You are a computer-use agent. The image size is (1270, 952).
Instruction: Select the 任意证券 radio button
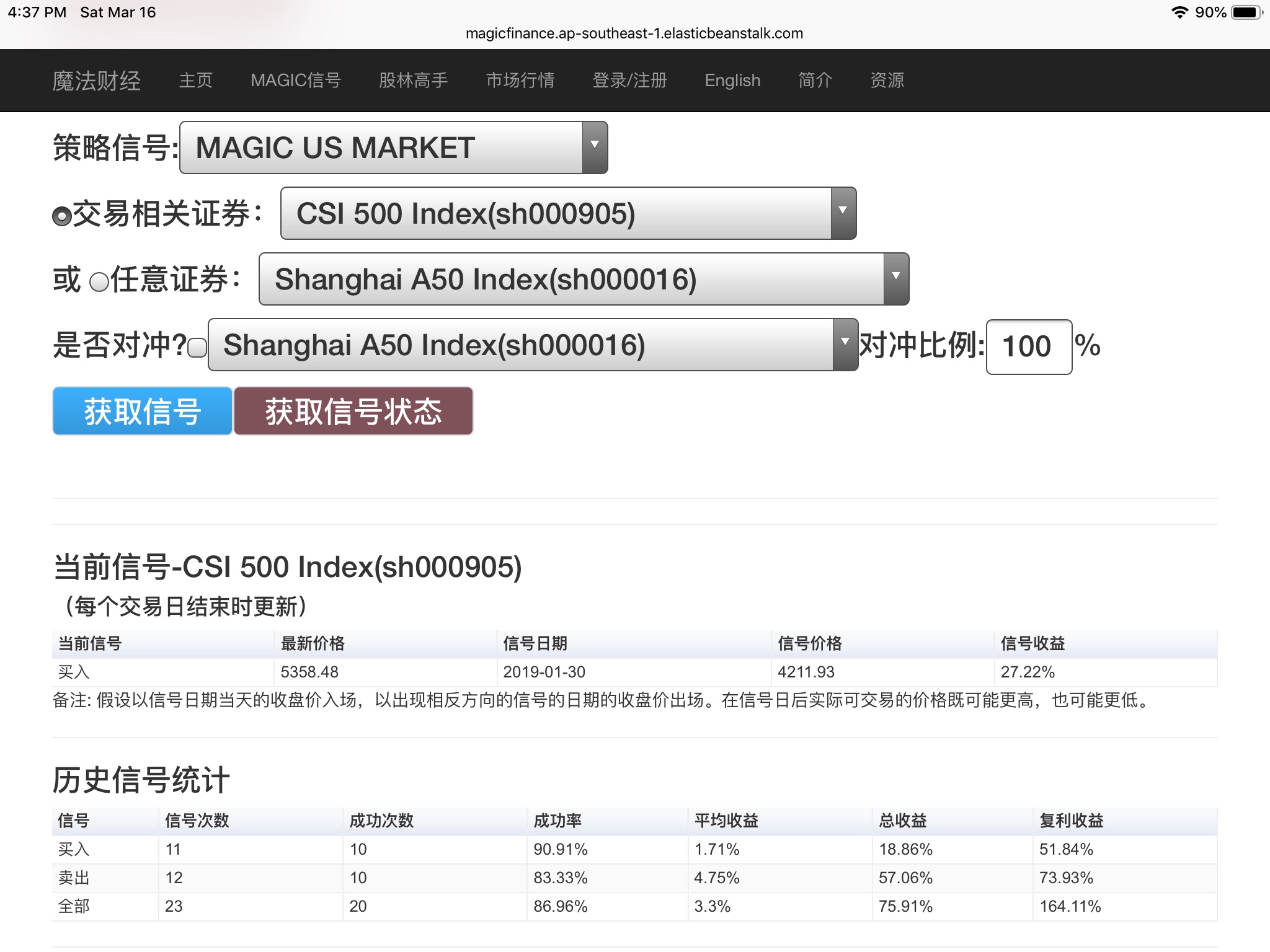(99, 282)
